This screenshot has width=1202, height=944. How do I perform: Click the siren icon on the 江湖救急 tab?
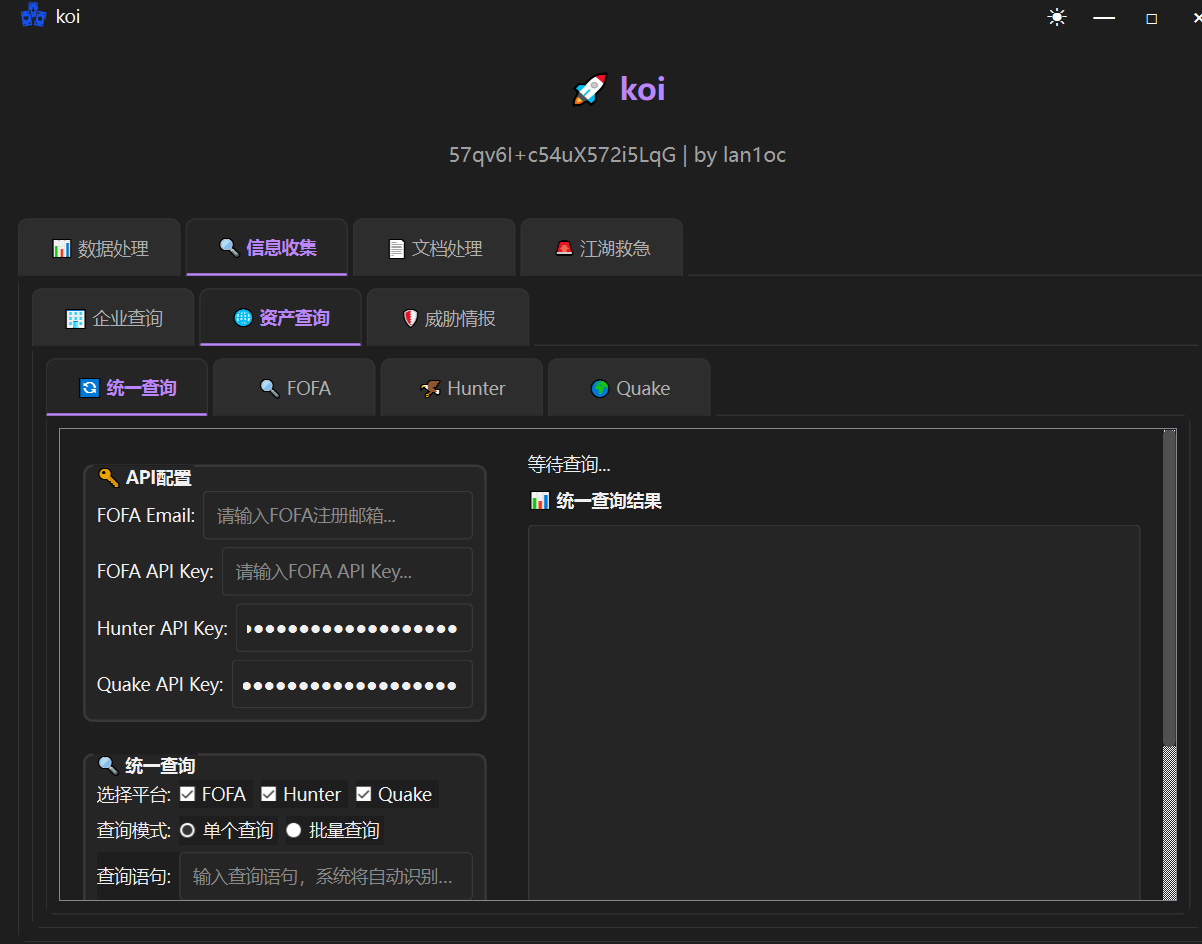(x=564, y=248)
